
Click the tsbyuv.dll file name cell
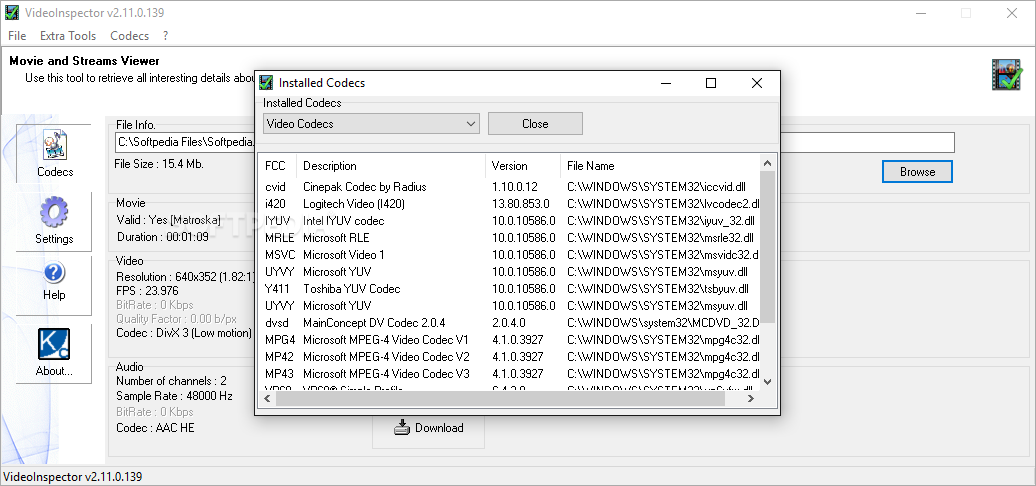(x=657, y=289)
